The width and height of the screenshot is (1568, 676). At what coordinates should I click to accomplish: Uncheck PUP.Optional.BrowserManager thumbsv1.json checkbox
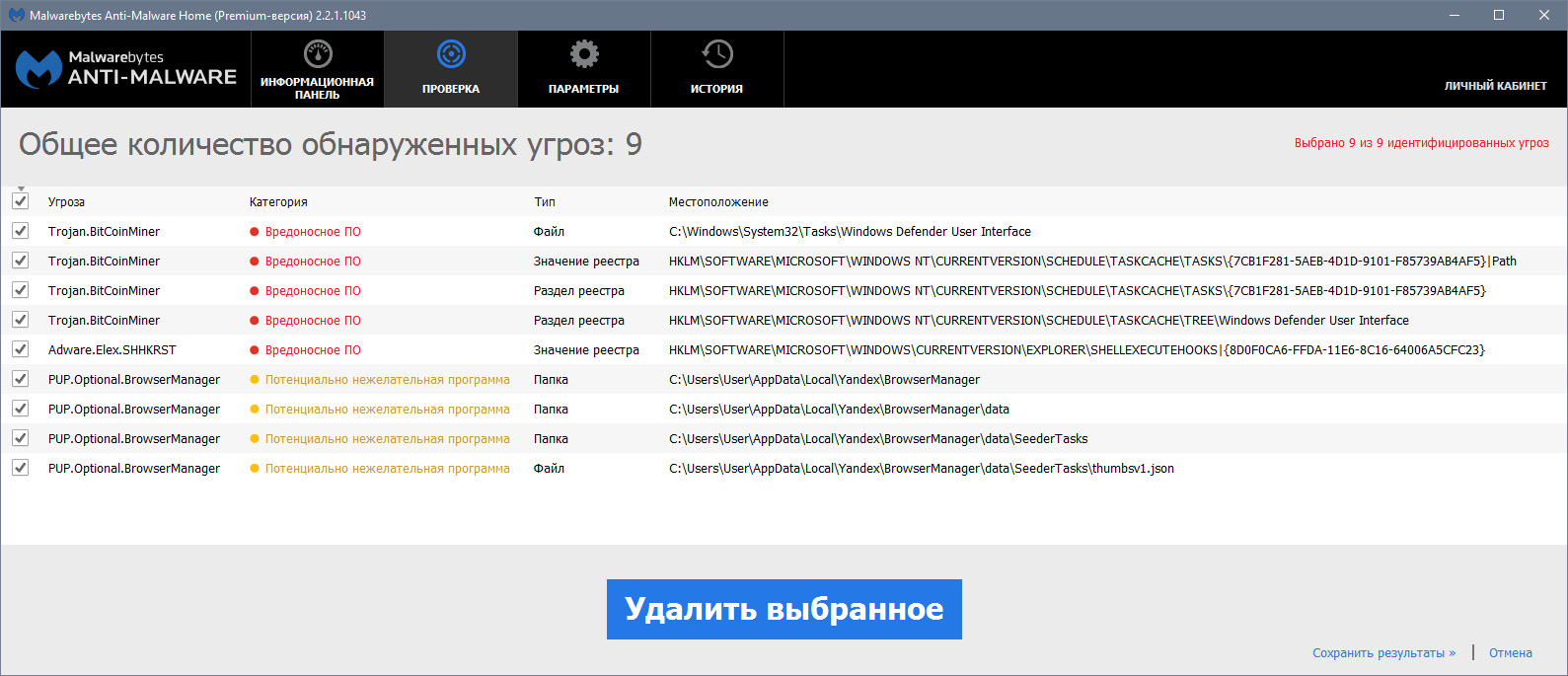coord(20,468)
